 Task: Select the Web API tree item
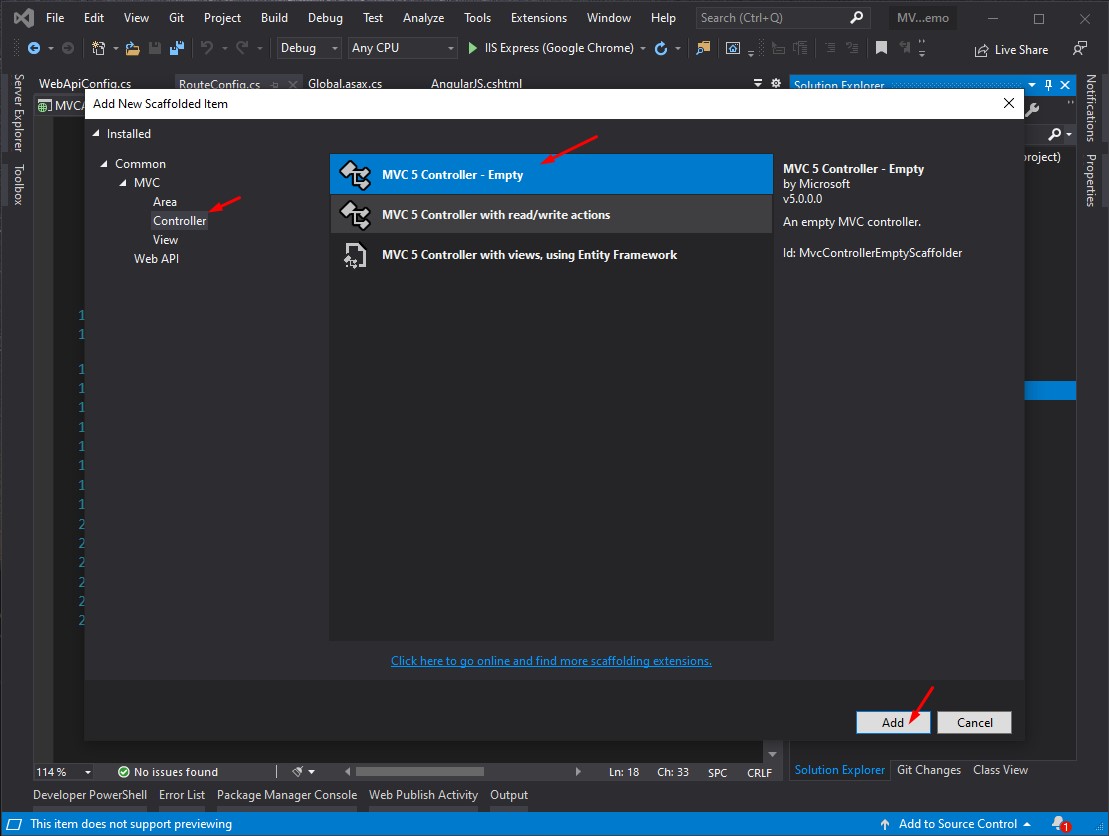point(156,259)
